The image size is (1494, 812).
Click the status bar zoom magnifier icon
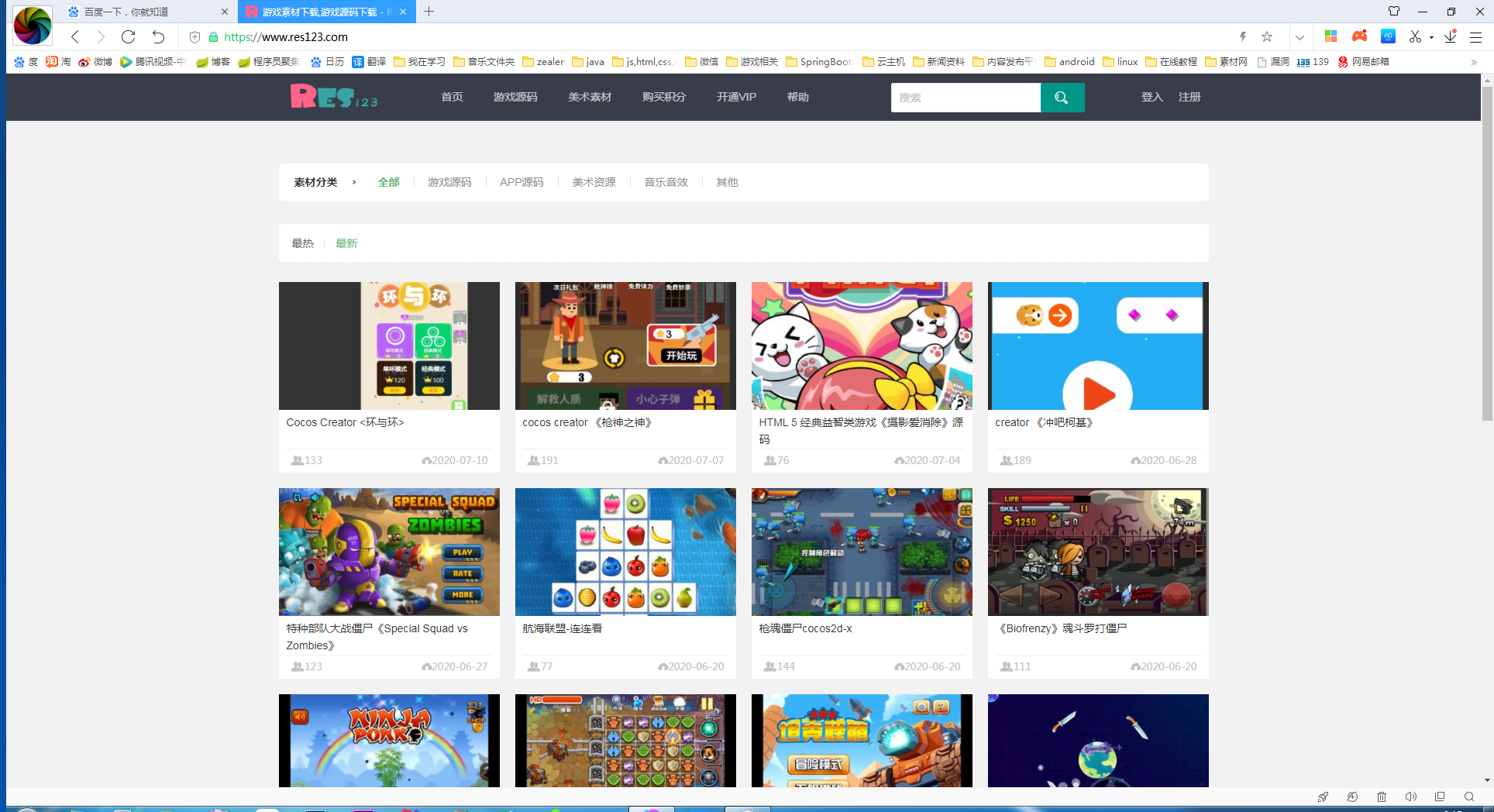[1469, 797]
